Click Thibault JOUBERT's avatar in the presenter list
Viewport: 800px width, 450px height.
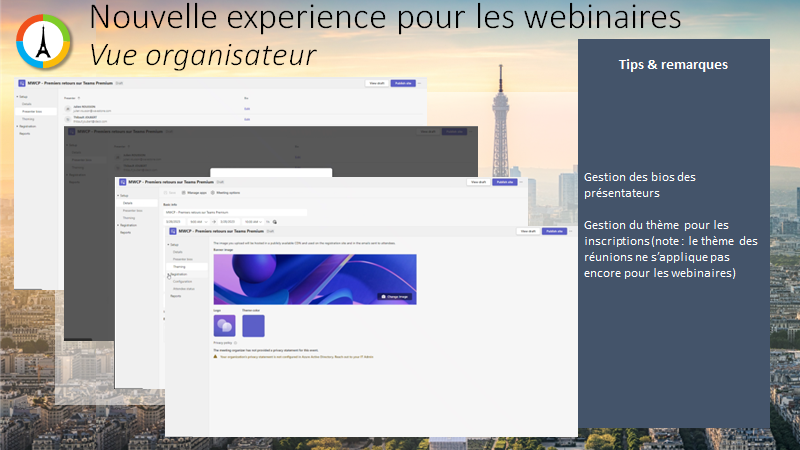point(68,119)
